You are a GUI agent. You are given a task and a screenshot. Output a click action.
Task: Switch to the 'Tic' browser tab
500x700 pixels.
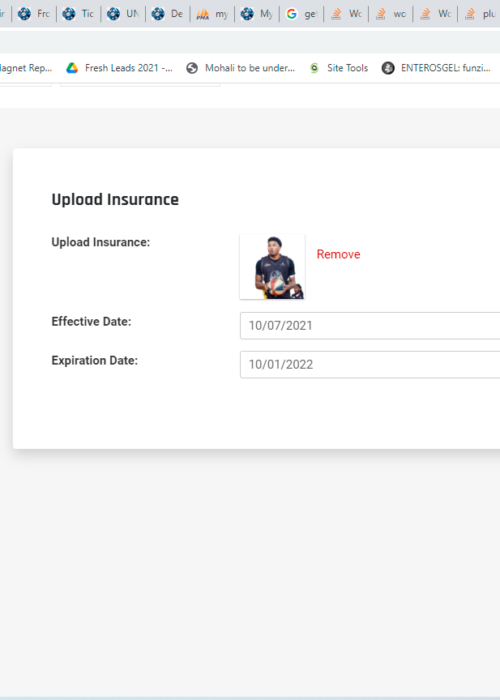click(79, 14)
